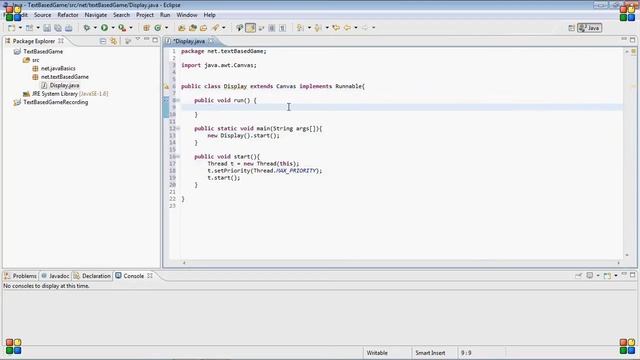The height and width of the screenshot is (360, 640).
Task: Click the editor horizontal scrollbar
Action: click(x=401, y=263)
